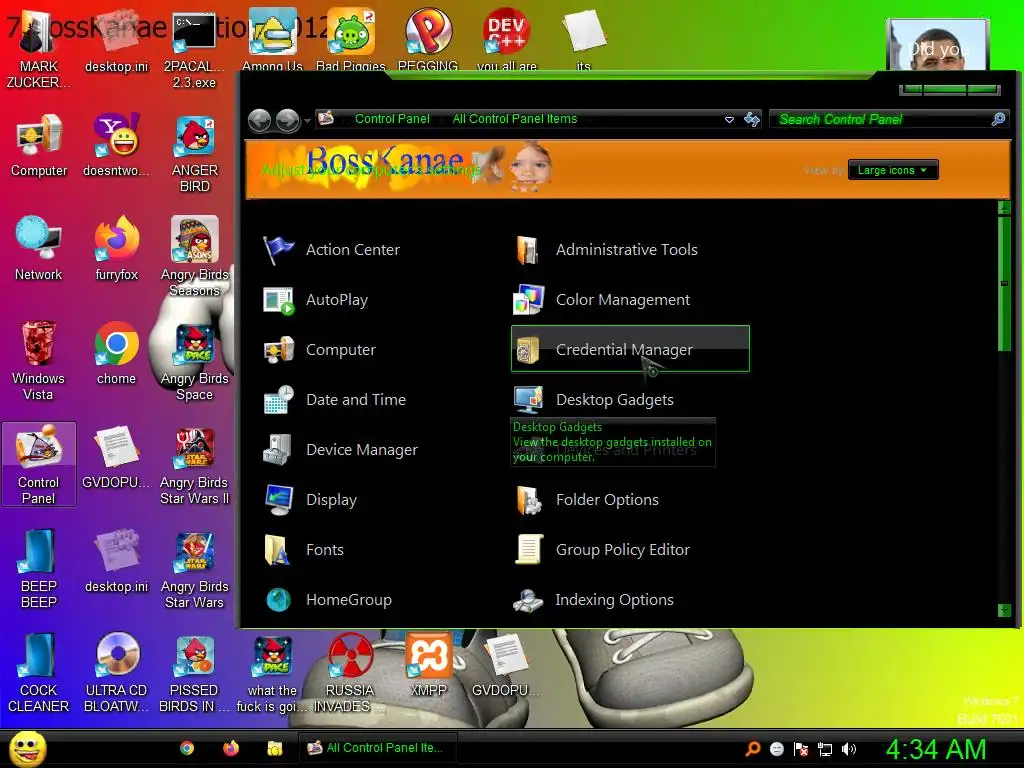Open Date and Time calendar icon

pos(279,400)
